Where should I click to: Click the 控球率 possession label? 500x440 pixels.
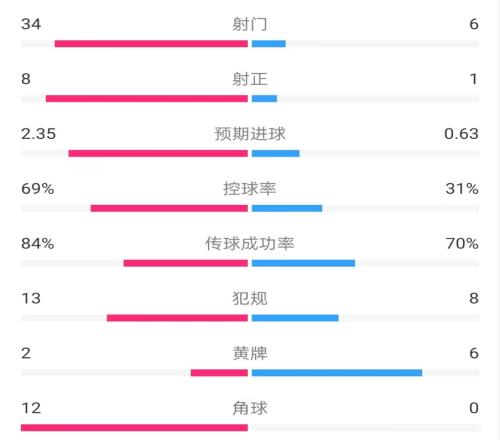[x=250, y=189]
